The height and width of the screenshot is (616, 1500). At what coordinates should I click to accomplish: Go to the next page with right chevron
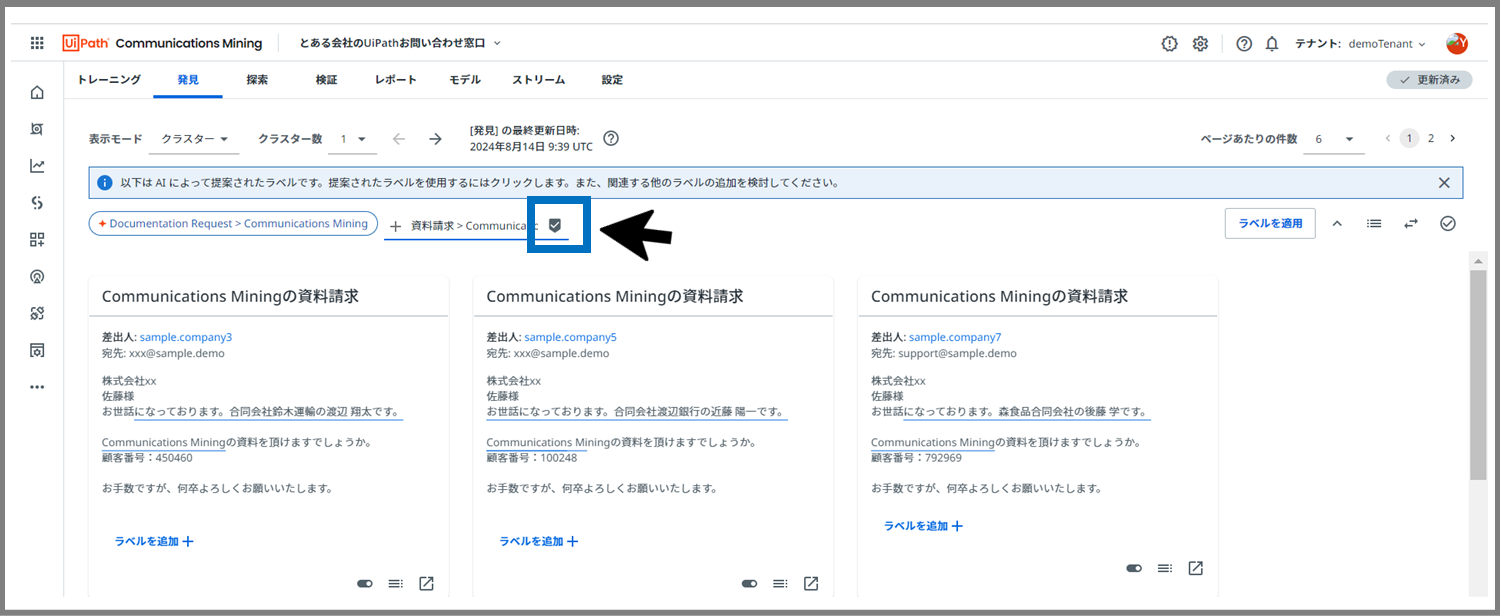click(1452, 139)
